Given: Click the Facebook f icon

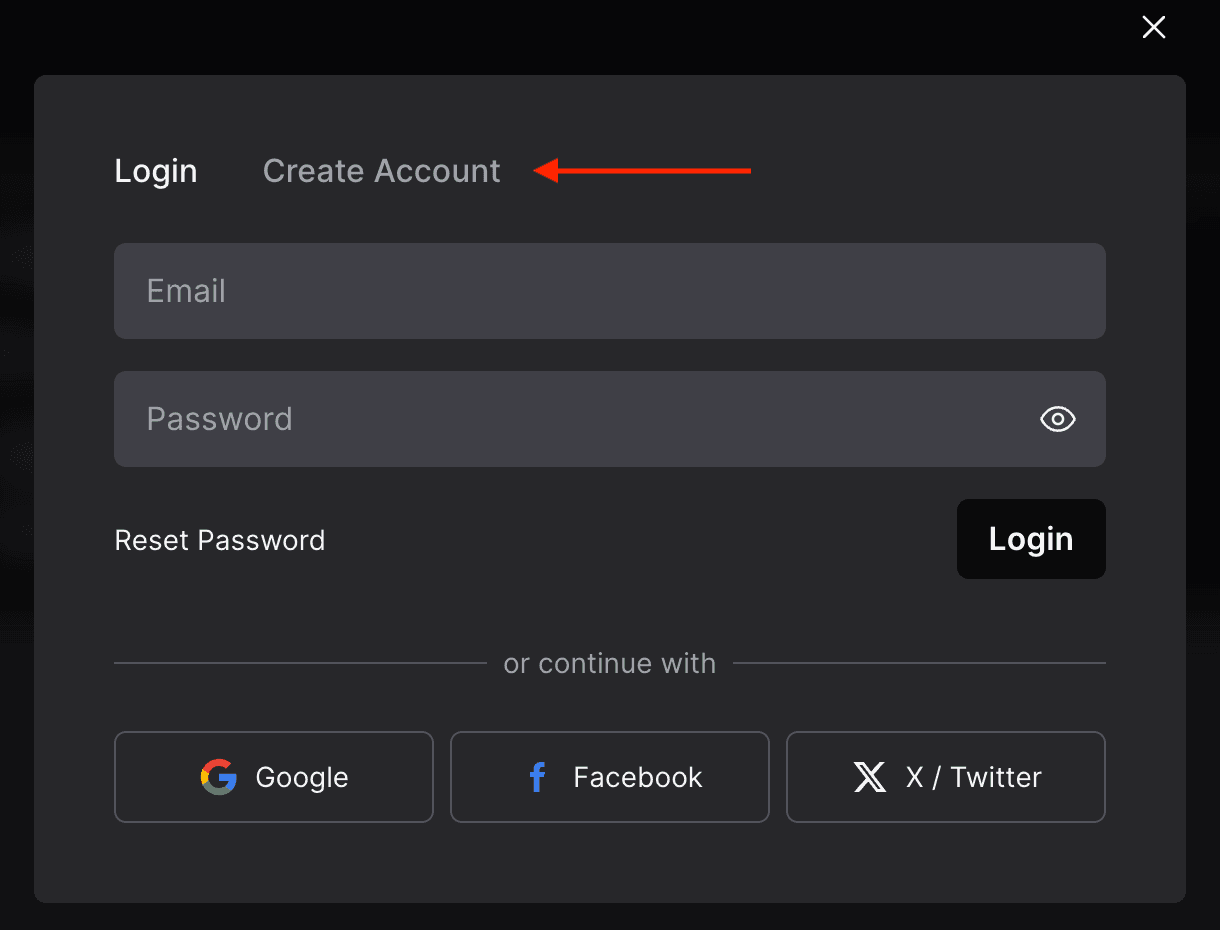Looking at the screenshot, I should (x=537, y=776).
